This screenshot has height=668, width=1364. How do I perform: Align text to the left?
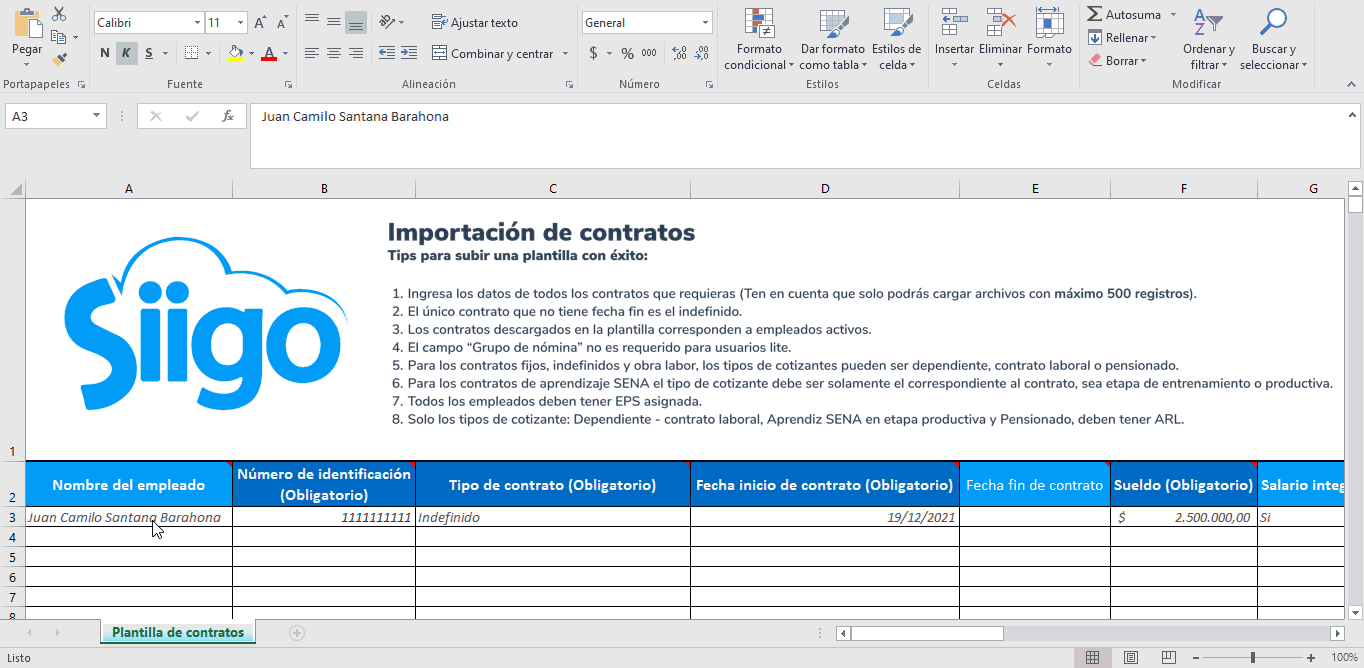click(x=312, y=53)
